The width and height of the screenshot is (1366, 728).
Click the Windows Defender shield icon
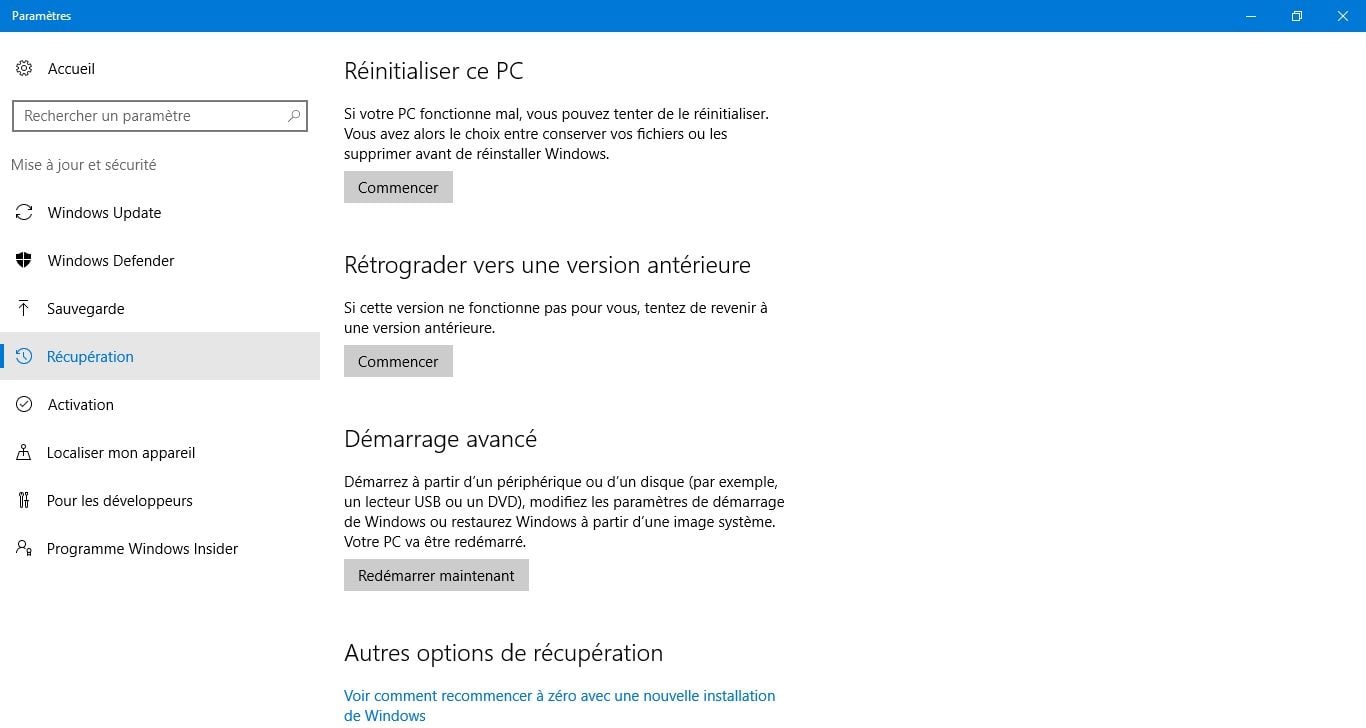[24, 261]
